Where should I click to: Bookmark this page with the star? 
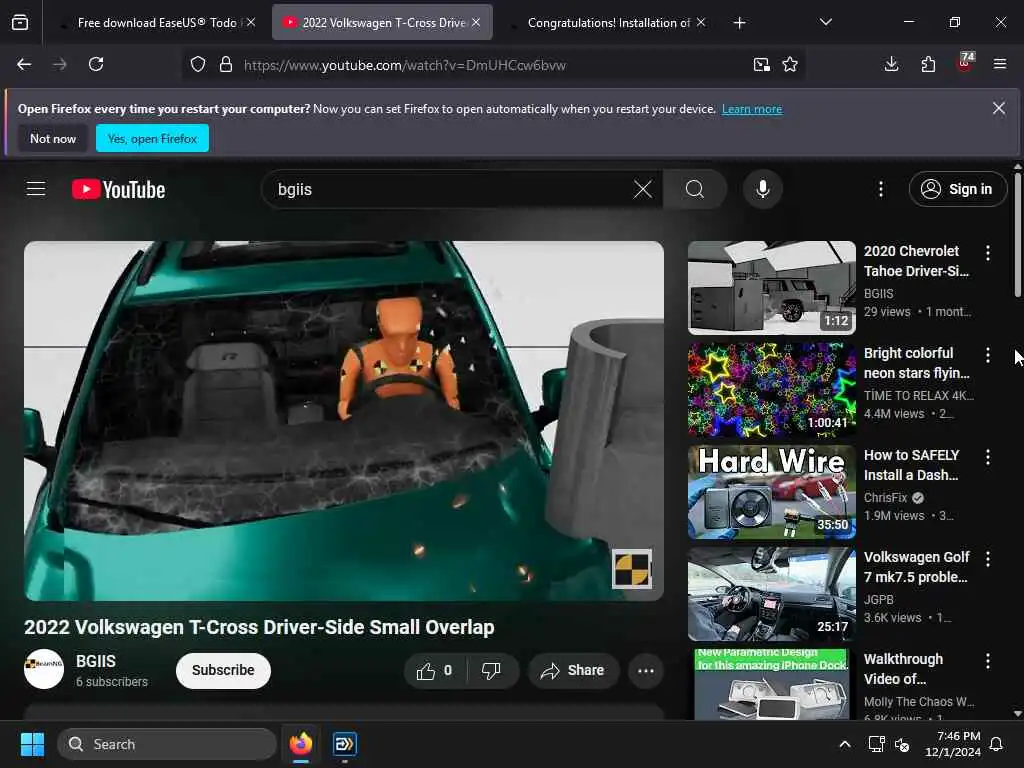coord(790,65)
